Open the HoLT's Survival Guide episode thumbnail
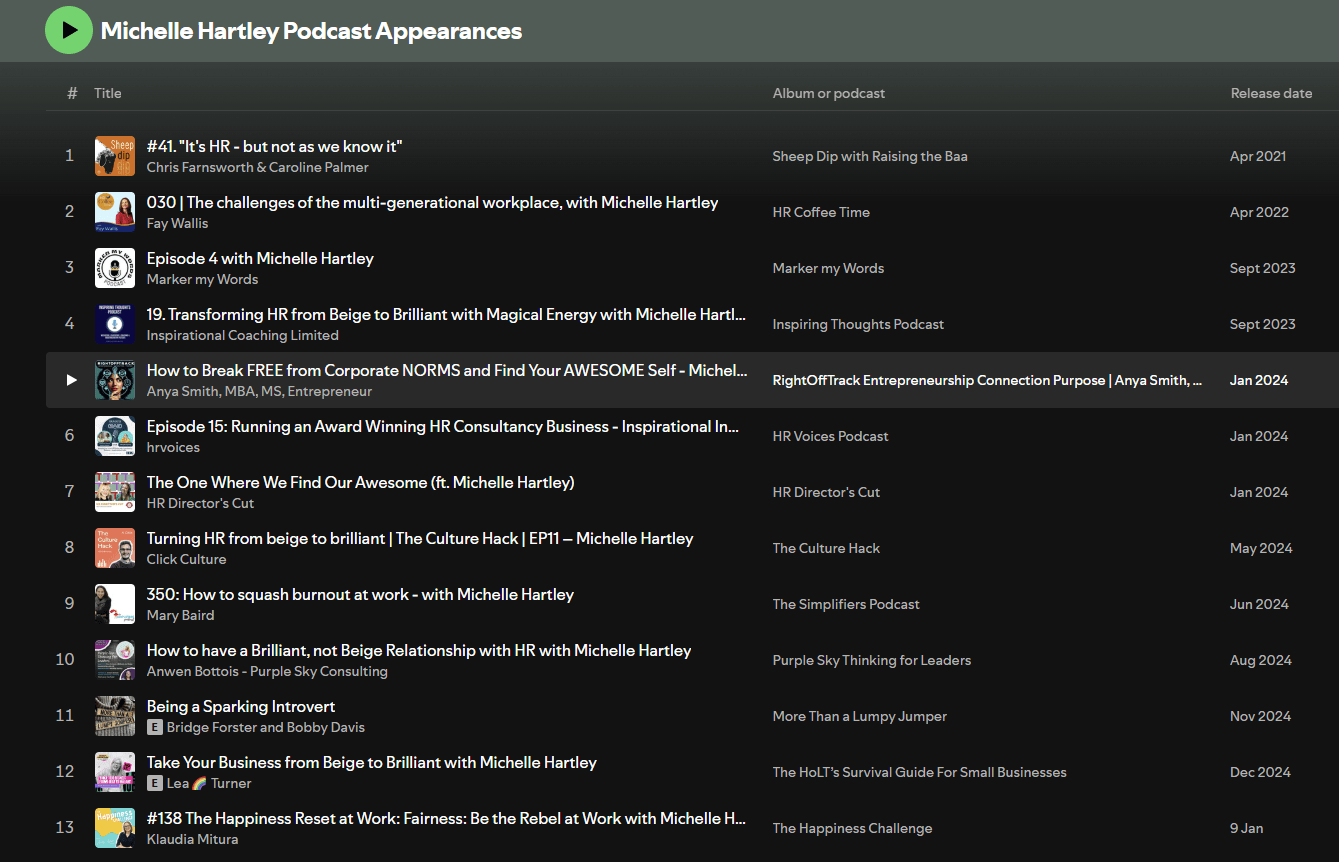 click(x=115, y=772)
